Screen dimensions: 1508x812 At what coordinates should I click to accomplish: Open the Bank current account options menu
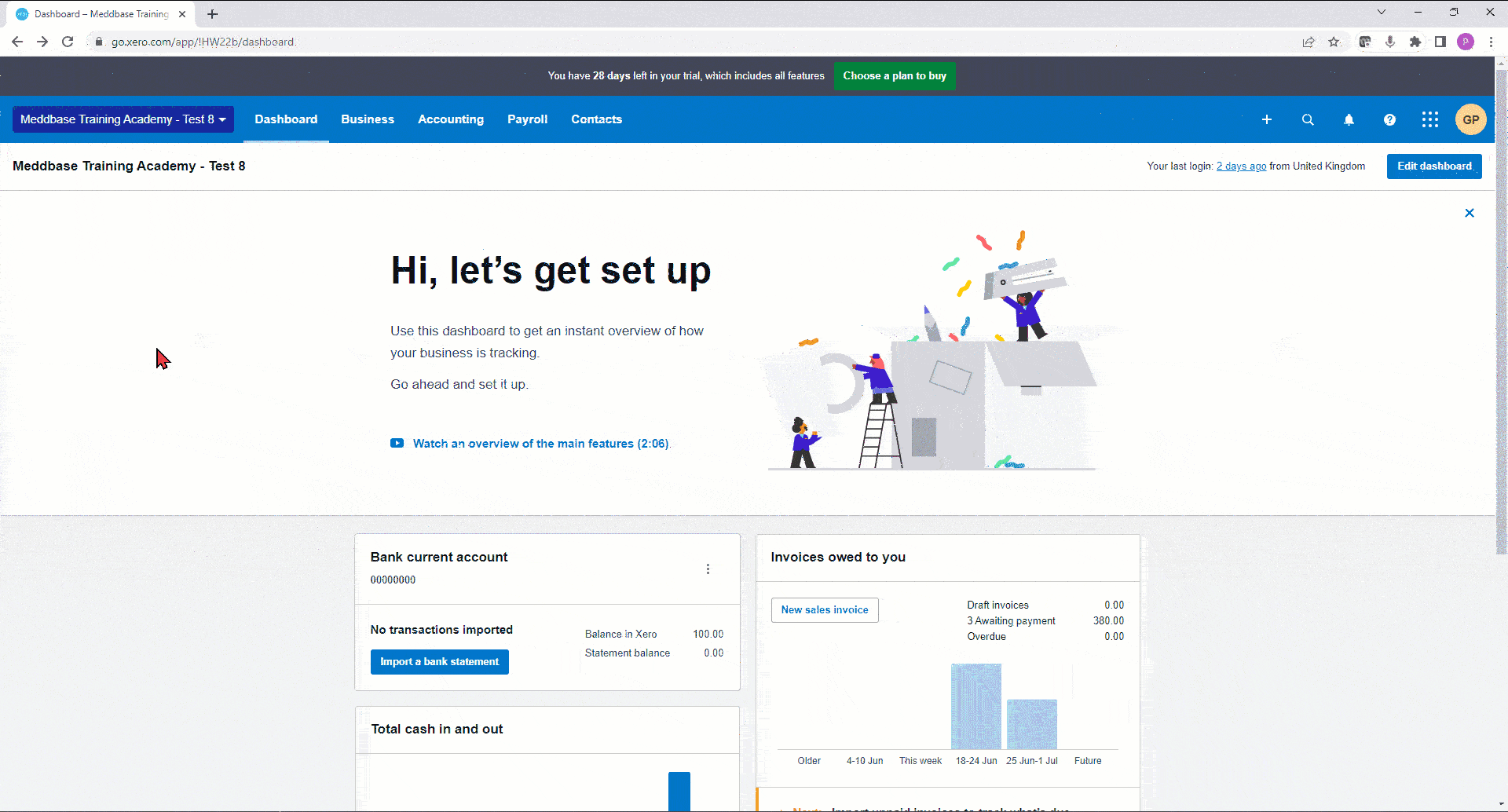click(x=708, y=569)
